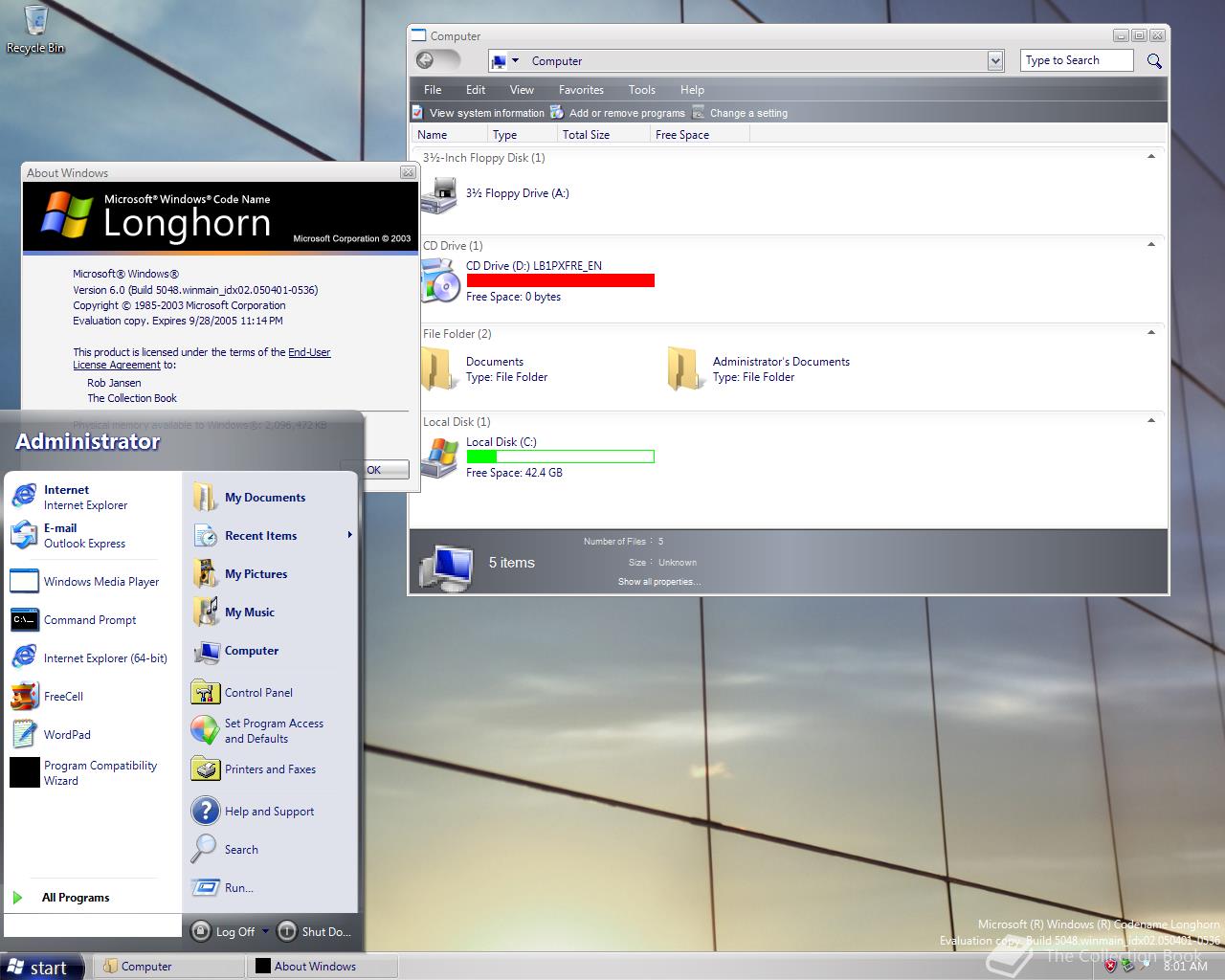Screen dimensions: 1225x980
Task: Select the Local Disk (C:) icon
Action: point(440,457)
